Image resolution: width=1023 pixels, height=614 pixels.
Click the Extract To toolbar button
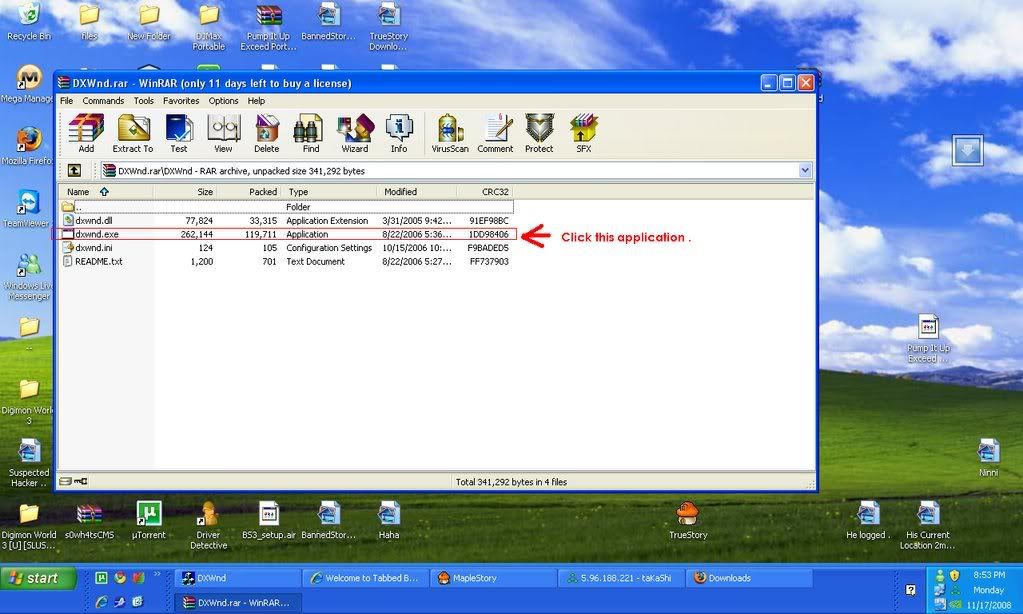(x=132, y=134)
